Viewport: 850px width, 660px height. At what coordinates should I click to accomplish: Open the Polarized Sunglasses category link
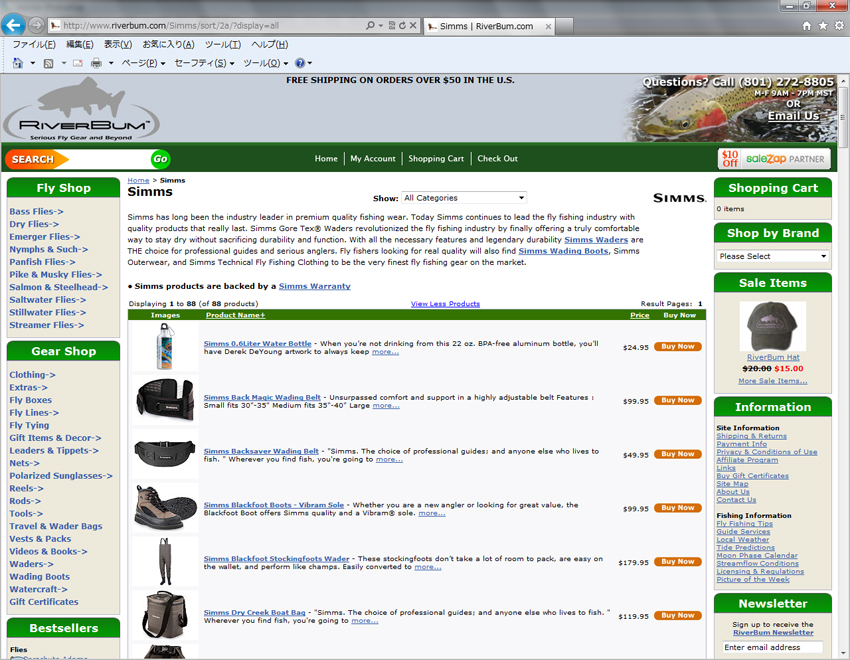(x=61, y=476)
